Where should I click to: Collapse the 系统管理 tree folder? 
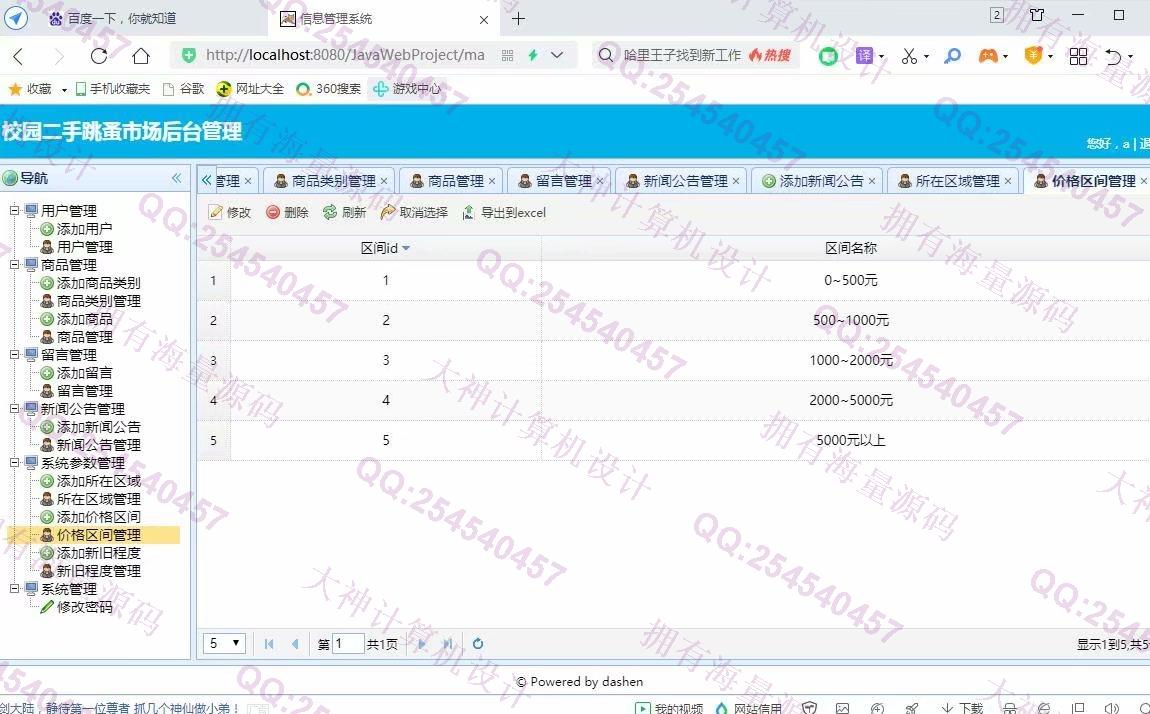14,589
